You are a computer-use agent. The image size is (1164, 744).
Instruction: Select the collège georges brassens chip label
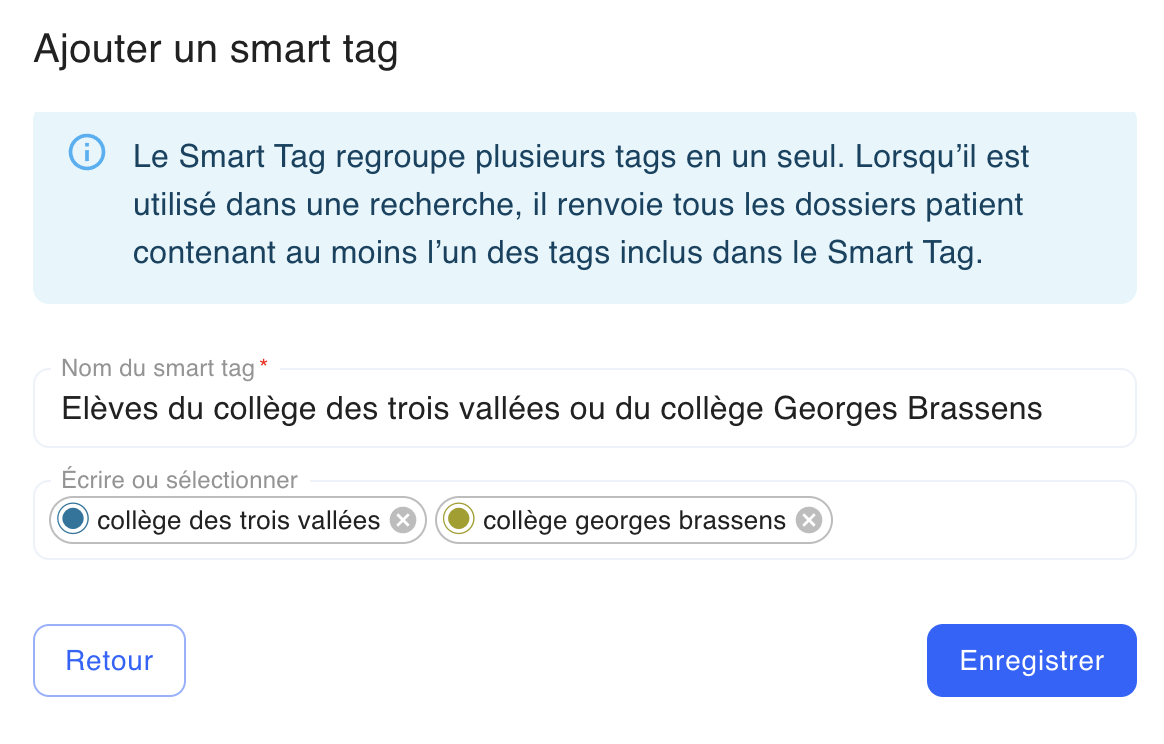(x=634, y=521)
